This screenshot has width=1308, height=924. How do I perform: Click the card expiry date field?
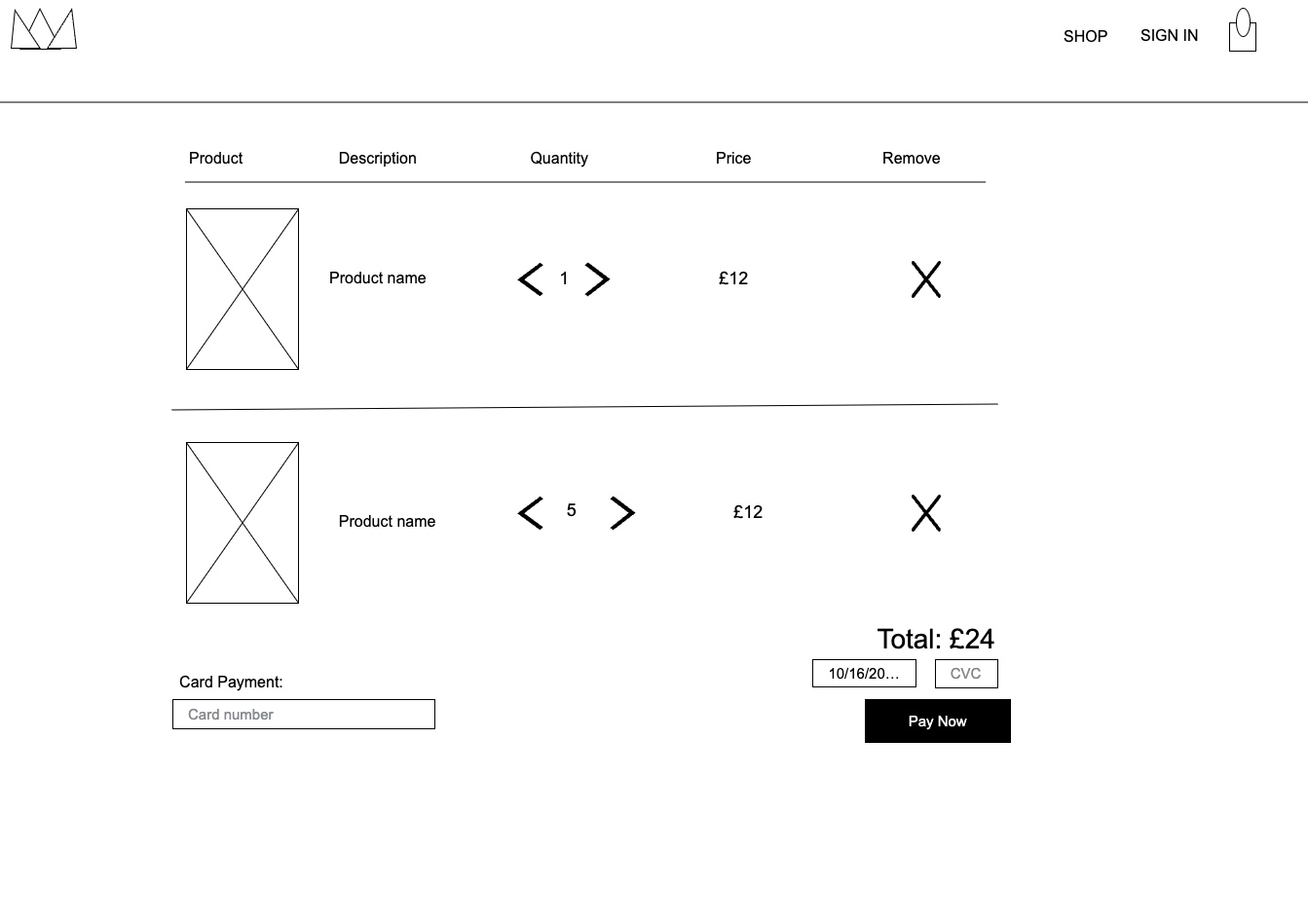coord(864,673)
